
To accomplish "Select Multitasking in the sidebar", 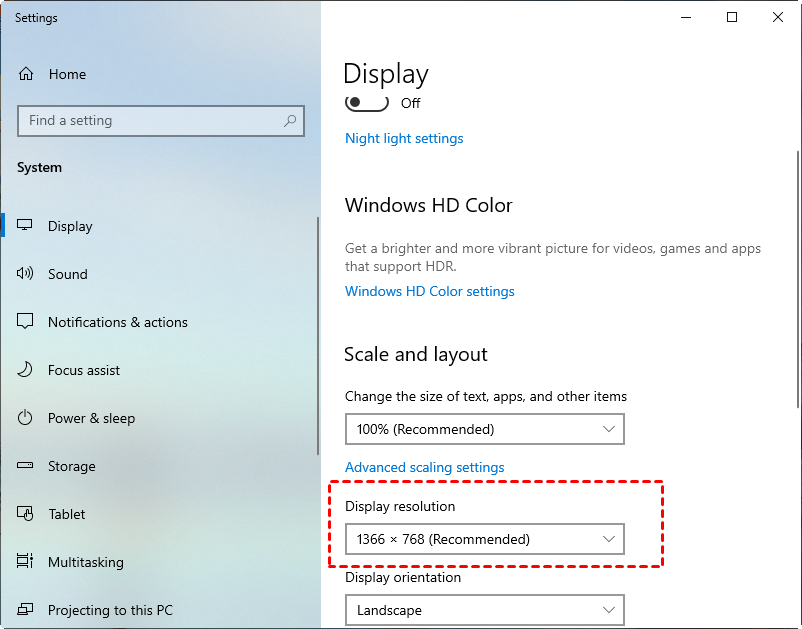I will click(x=159, y=562).
